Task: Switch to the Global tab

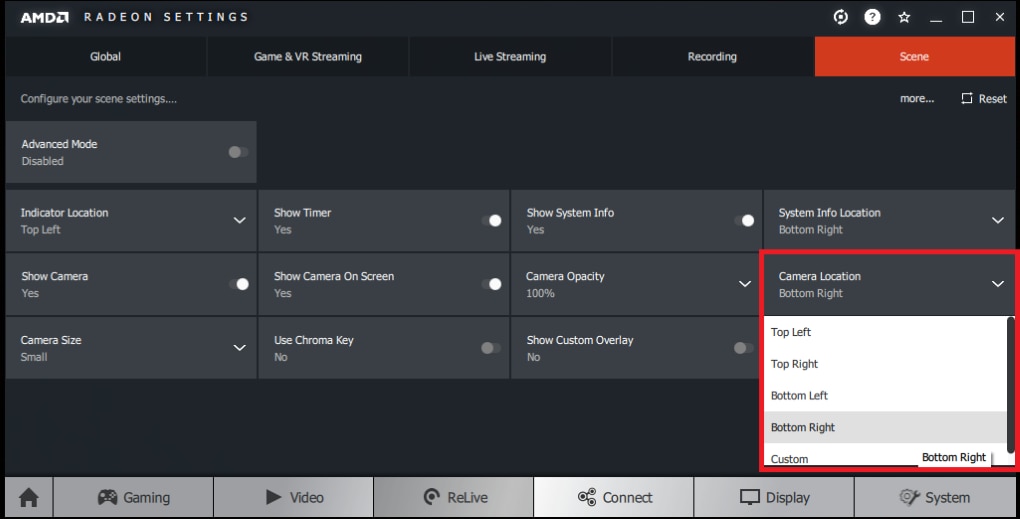Action: click(x=105, y=57)
